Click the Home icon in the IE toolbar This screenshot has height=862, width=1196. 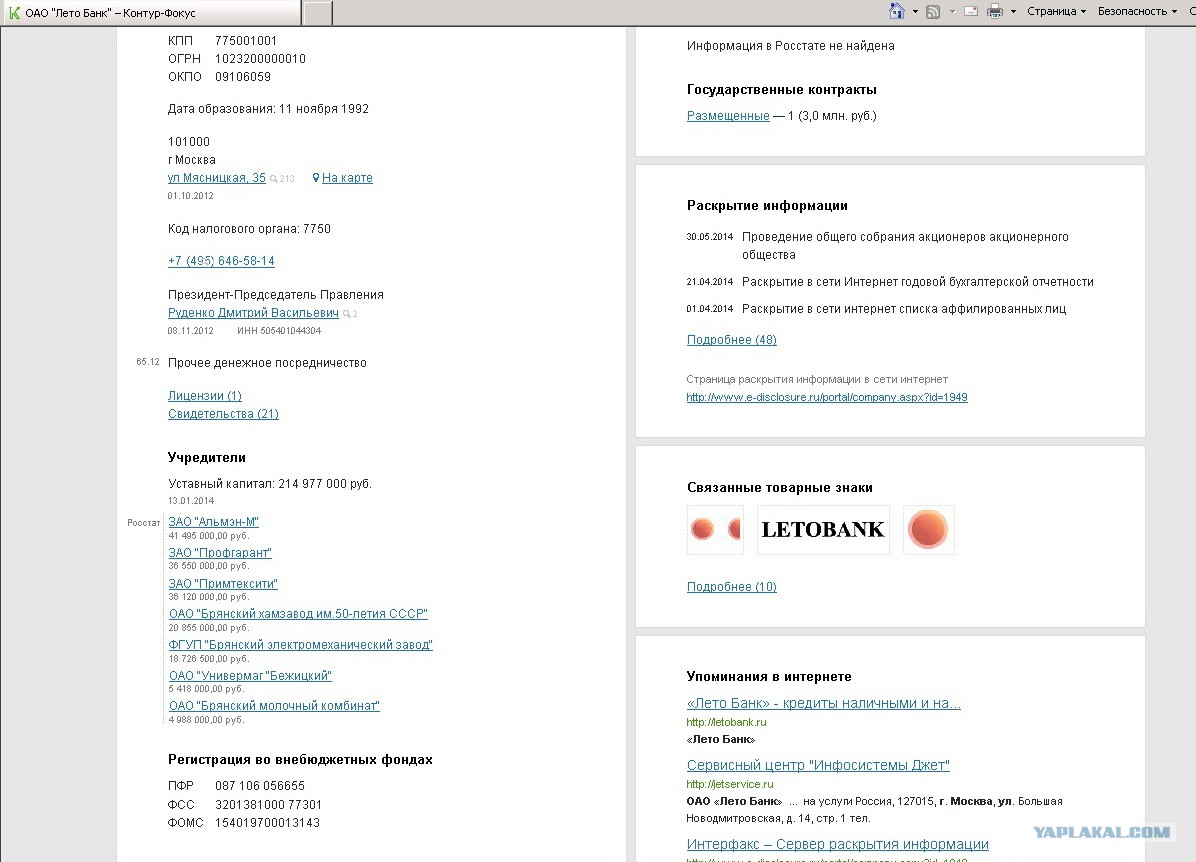click(x=897, y=11)
